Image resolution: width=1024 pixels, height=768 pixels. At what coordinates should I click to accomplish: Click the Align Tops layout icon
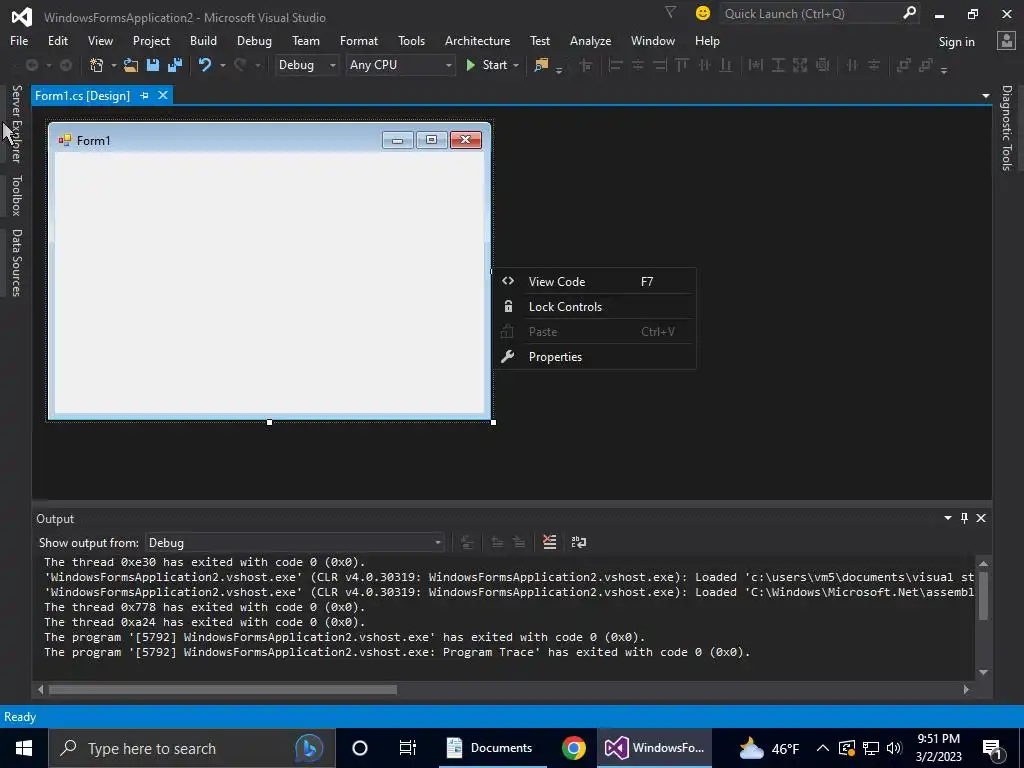pyautogui.click(x=682, y=65)
